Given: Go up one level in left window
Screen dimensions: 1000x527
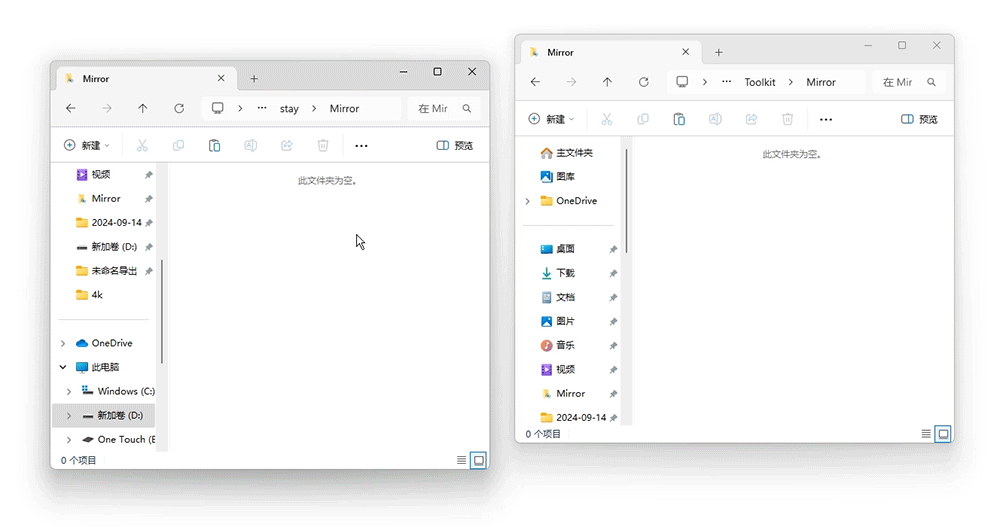Looking at the screenshot, I should pyautogui.click(x=142, y=108).
